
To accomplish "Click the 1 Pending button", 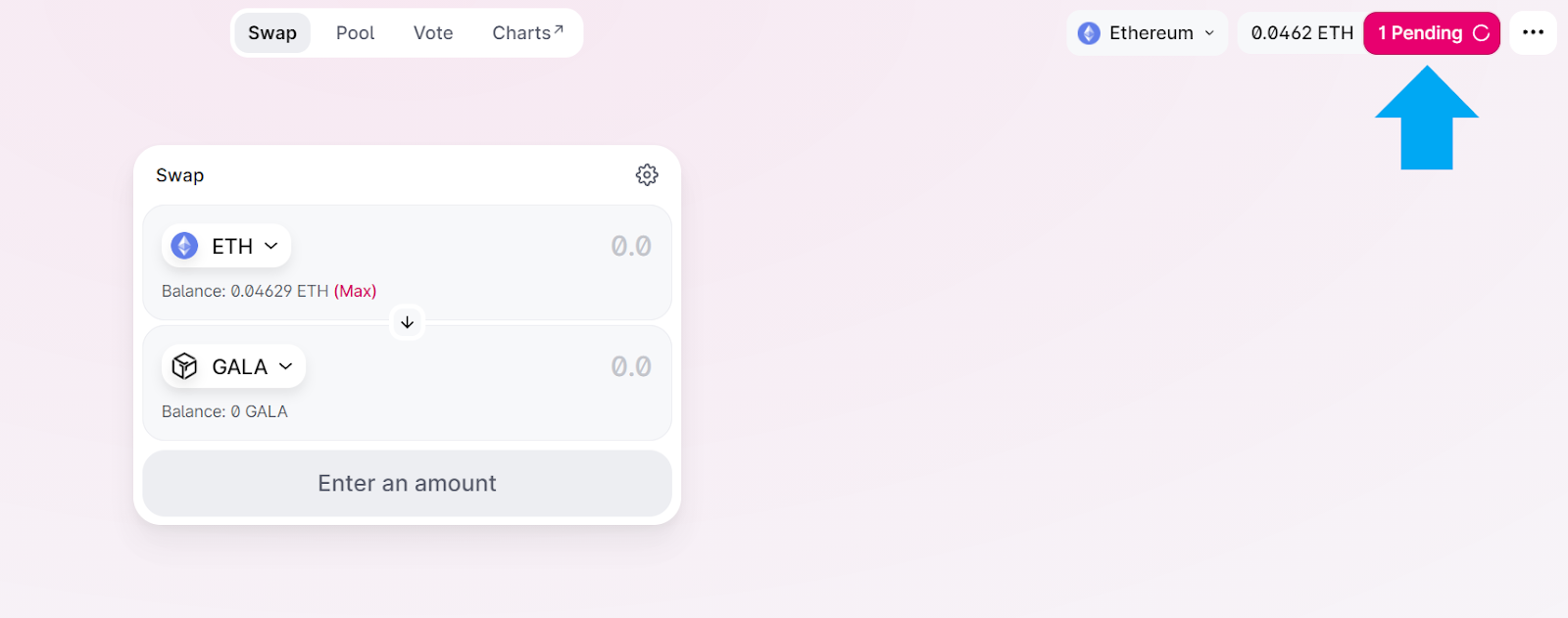I will pos(1432,33).
